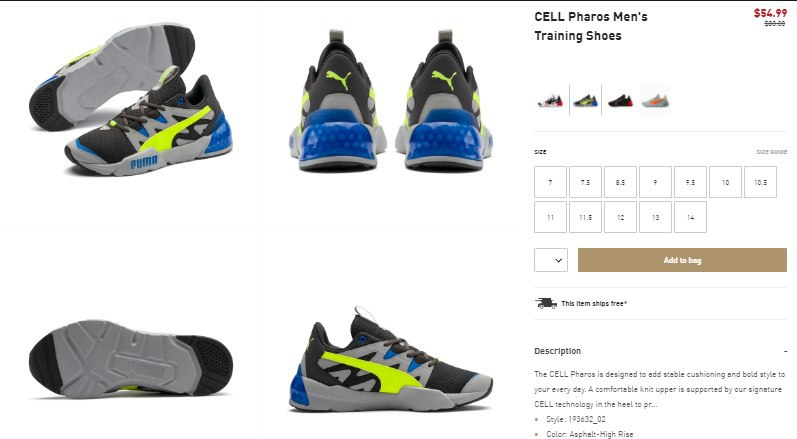Choose shoe size 14
797x439 pixels.
click(690, 217)
